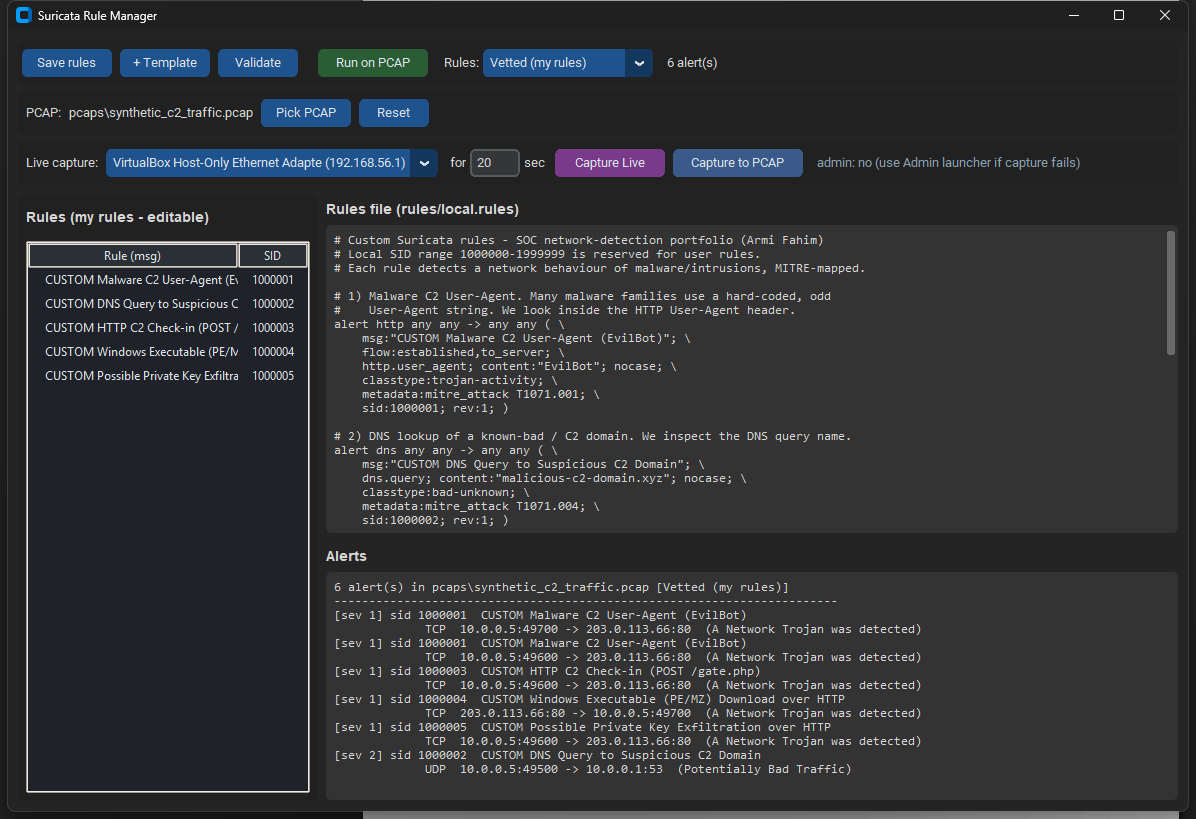Place cursor on 'sid:1000001; rev:1; )' line
The width and height of the screenshot is (1196, 819).
click(x=435, y=409)
